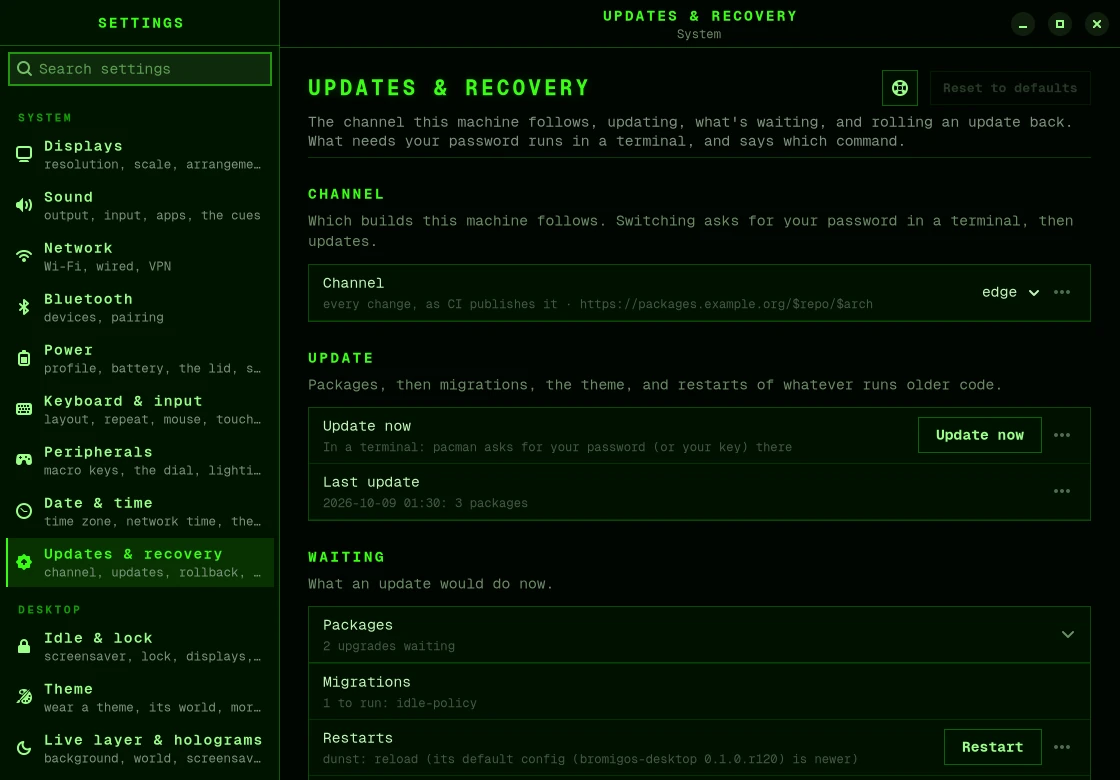The width and height of the screenshot is (1120, 780).
Task: Open the more options for Channel row
Action: [x=1062, y=292]
